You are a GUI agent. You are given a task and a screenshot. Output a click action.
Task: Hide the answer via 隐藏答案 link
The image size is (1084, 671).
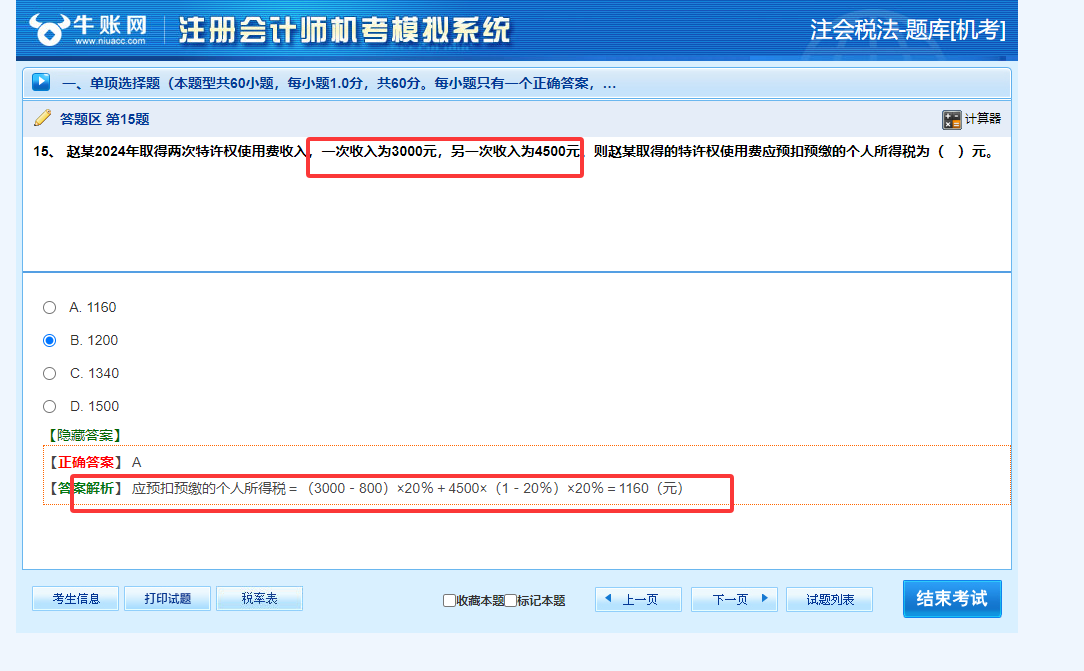point(85,435)
